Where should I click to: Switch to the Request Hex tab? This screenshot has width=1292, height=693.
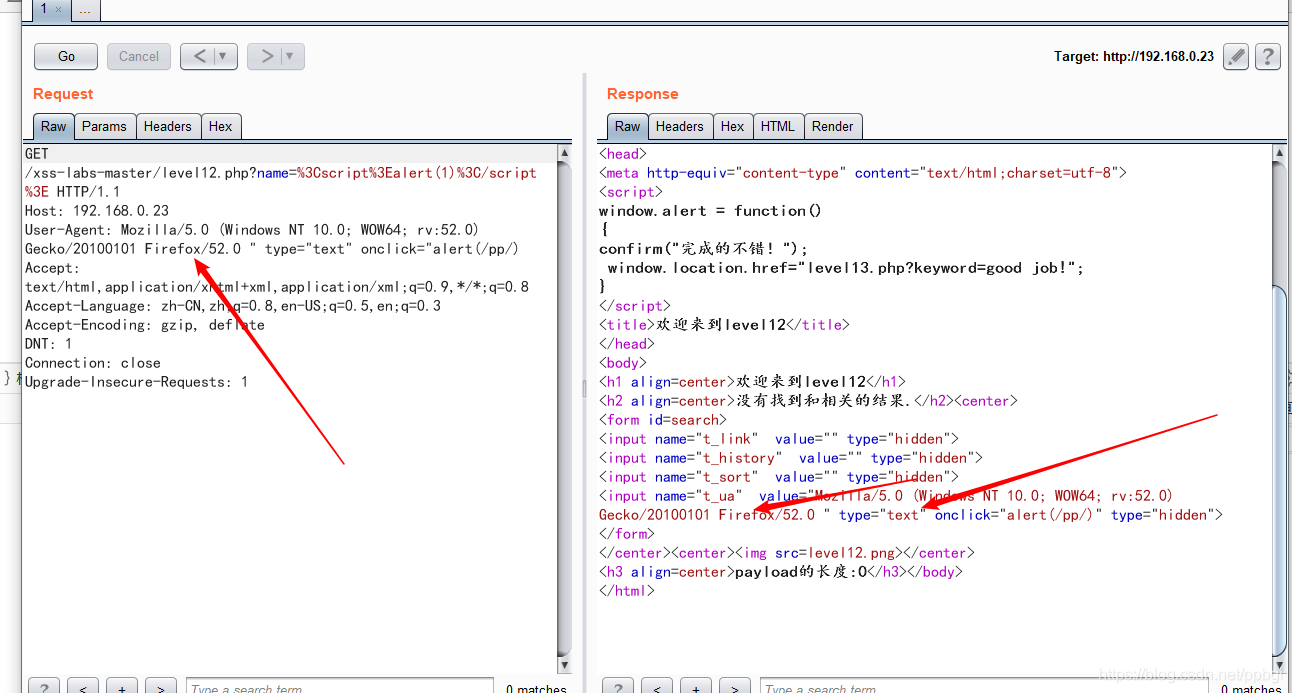pyautogui.click(x=221, y=126)
